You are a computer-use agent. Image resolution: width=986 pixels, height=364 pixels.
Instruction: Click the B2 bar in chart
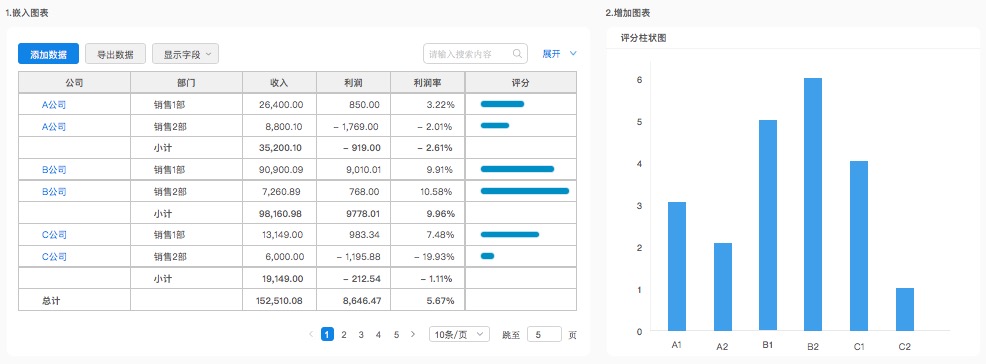[x=813, y=204]
